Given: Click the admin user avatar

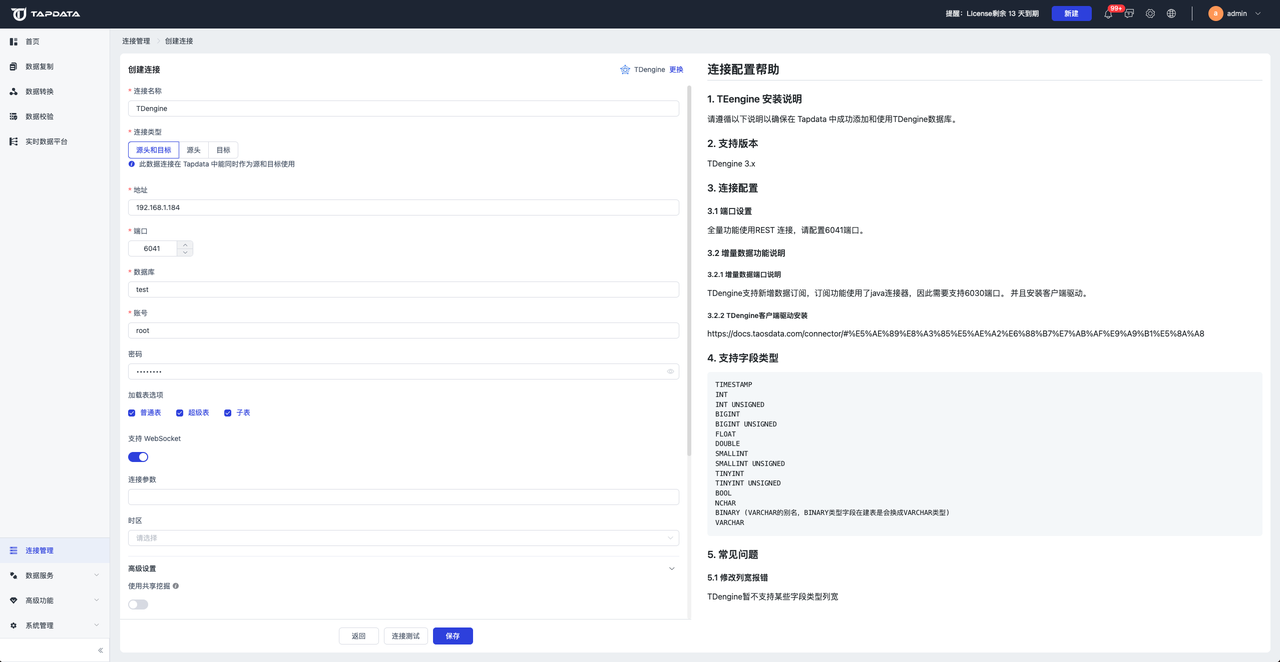Looking at the screenshot, I should (1215, 14).
